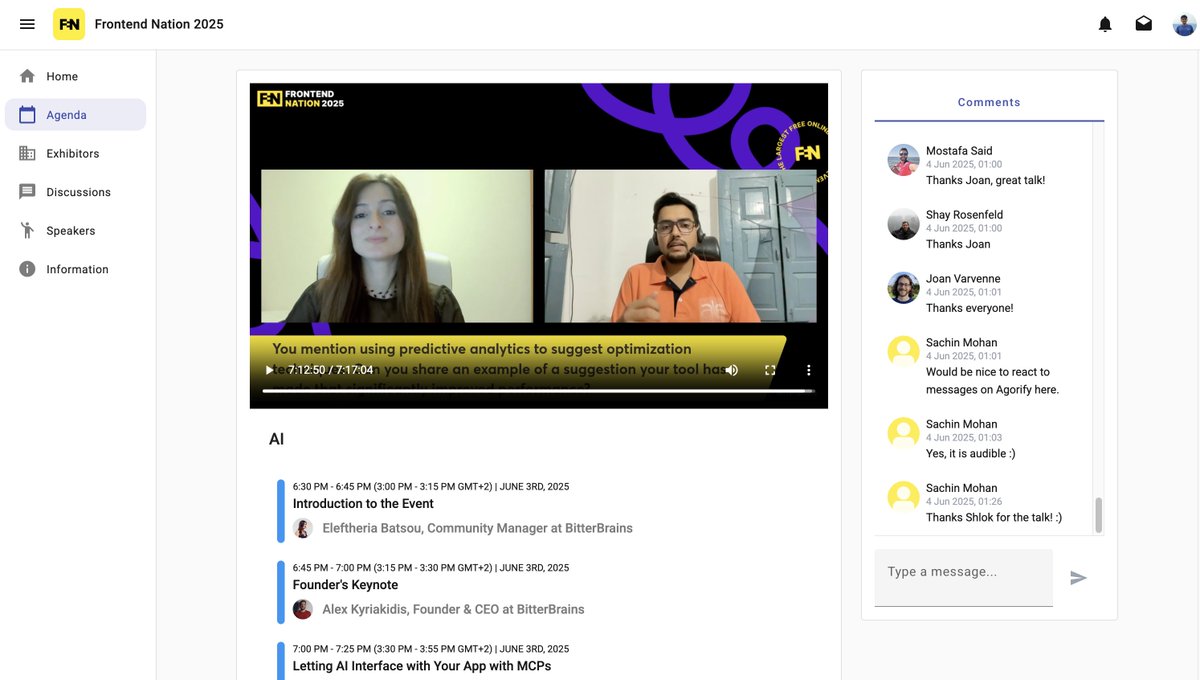This screenshot has width=1200, height=680.
Task: Click the comments panel scrollbar
Action: click(1098, 515)
